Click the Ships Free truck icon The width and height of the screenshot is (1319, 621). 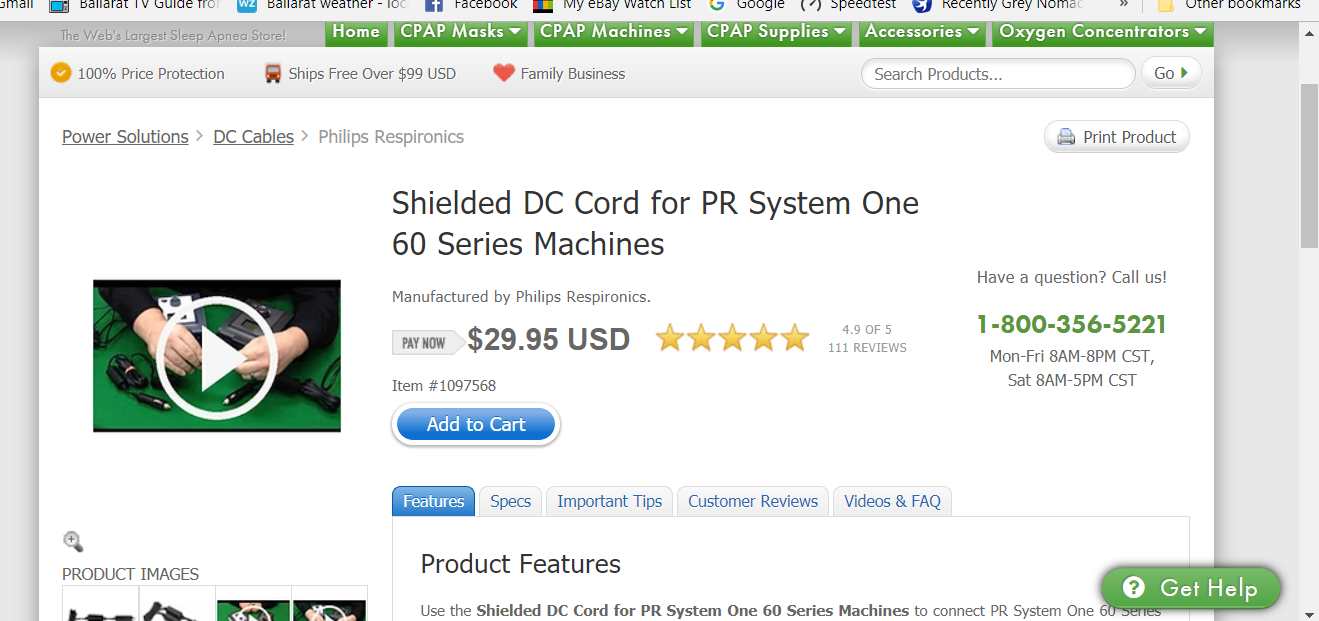273,73
